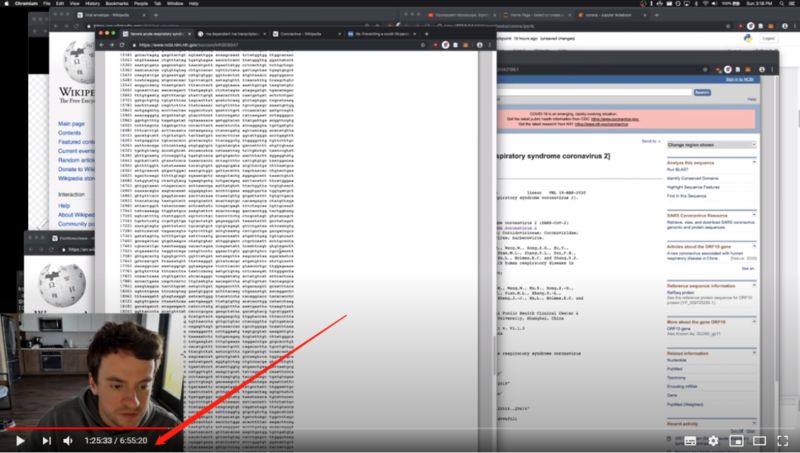Click Find in this Sequence link
Screen dimensions: 800x453
687,196
